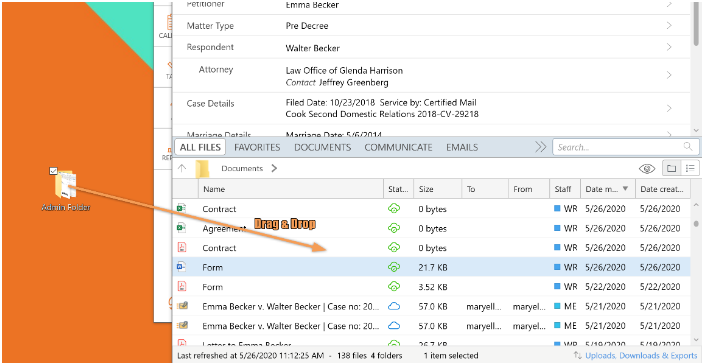
Task: Open the EMAILS tab
Action: (x=462, y=147)
